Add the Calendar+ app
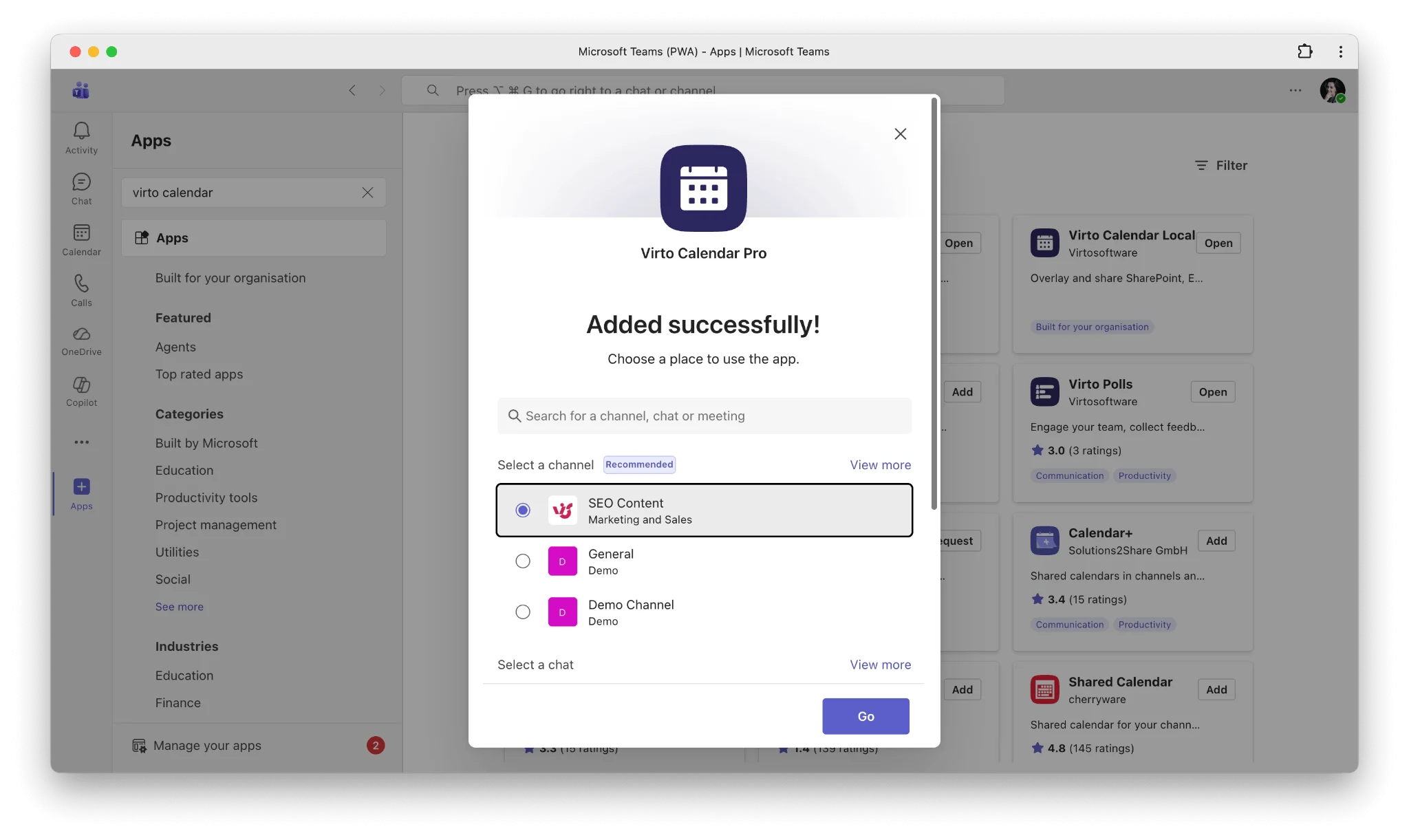This screenshot has height=840, width=1409. pyautogui.click(x=1216, y=541)
